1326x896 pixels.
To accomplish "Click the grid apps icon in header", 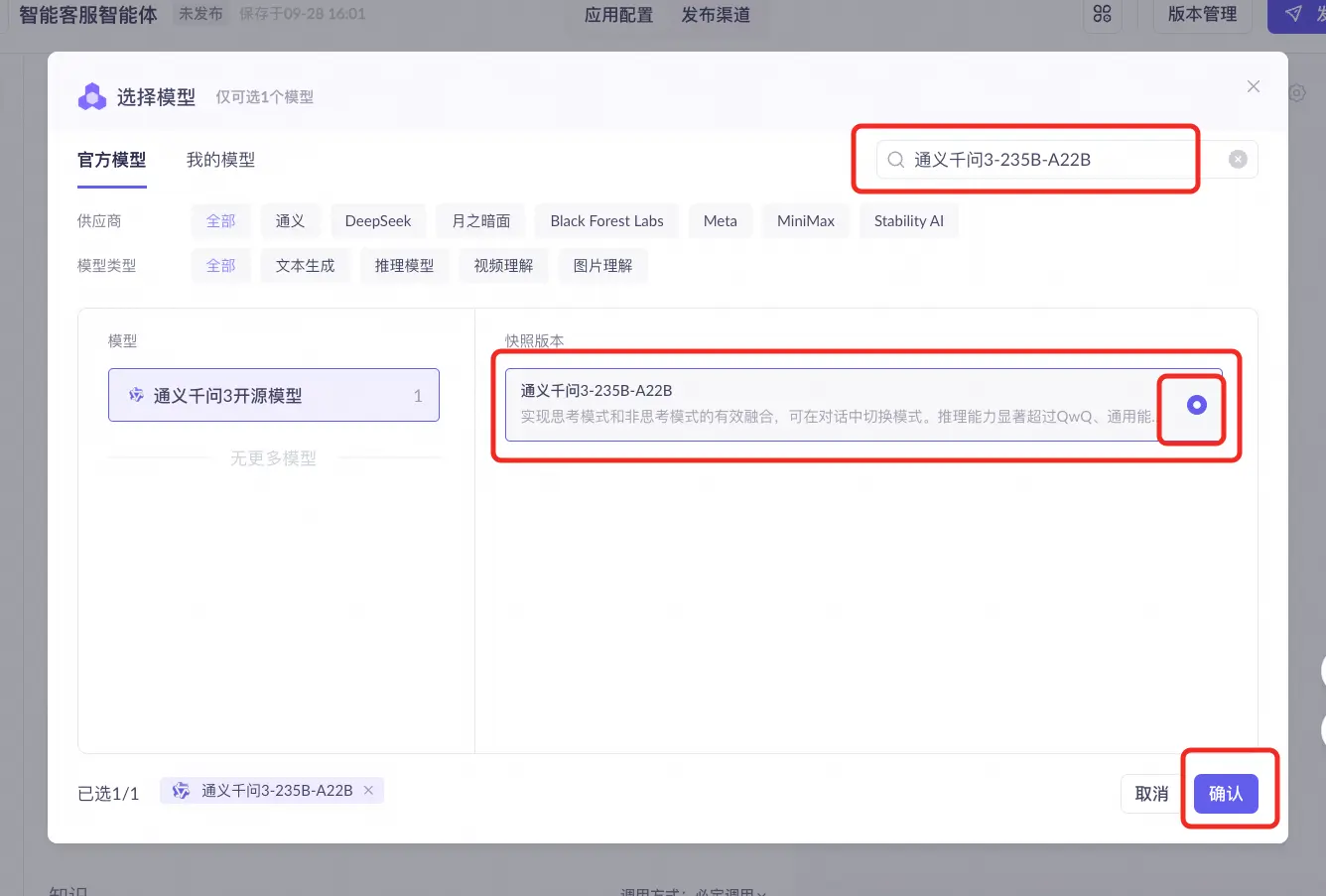I will pyautogui.click(x=1102, y=14).
